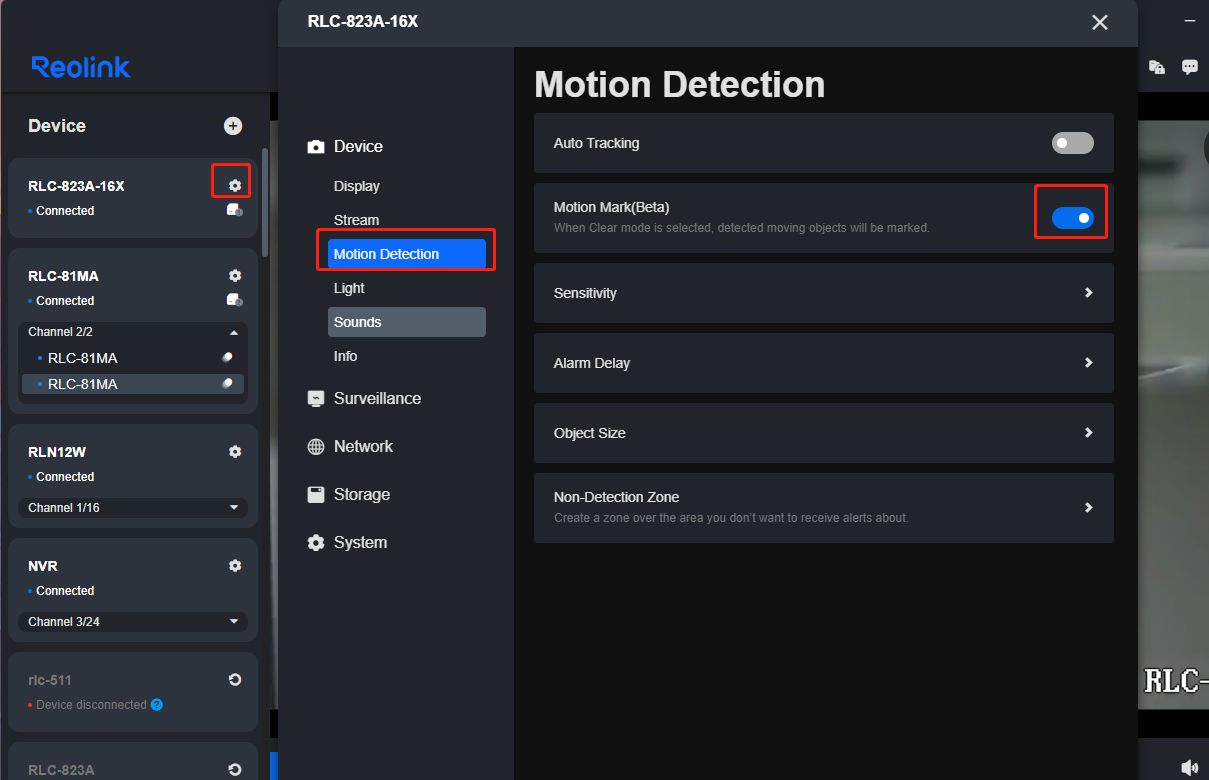Select Stream in Device submenu

(x=356, y=220)
